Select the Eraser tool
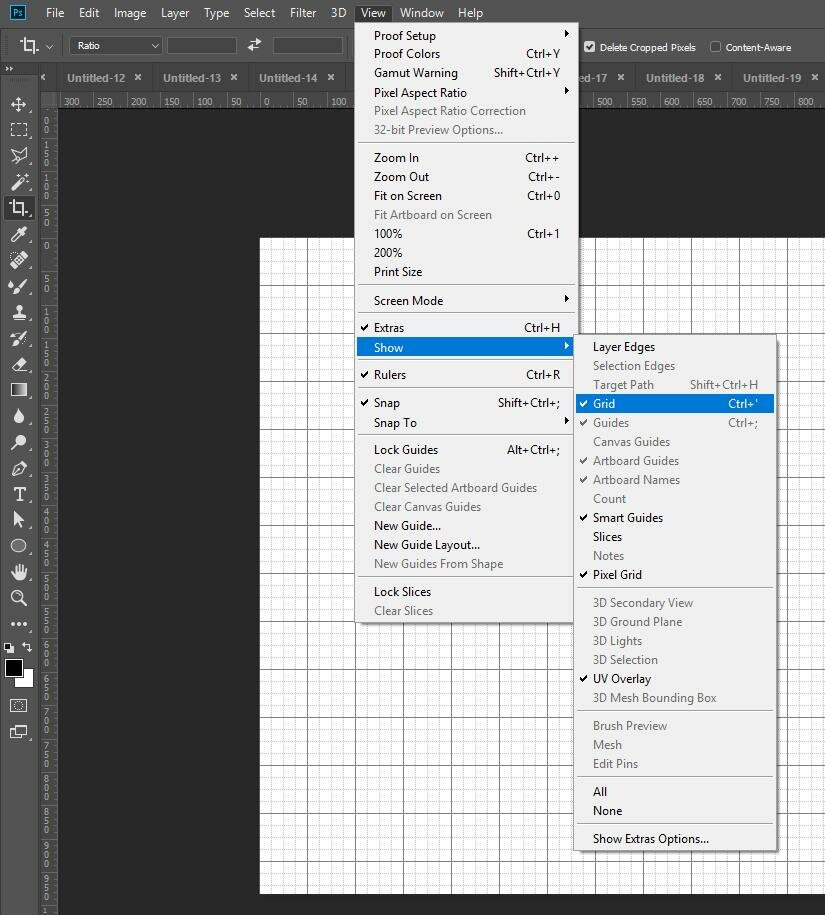Screen dimensions: 825x915 coord(18,364)
